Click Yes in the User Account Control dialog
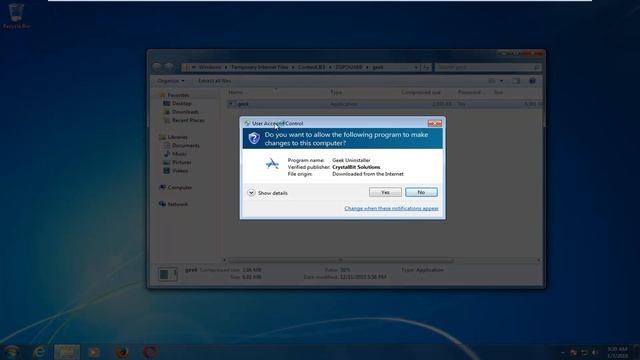 coord(385,192)
